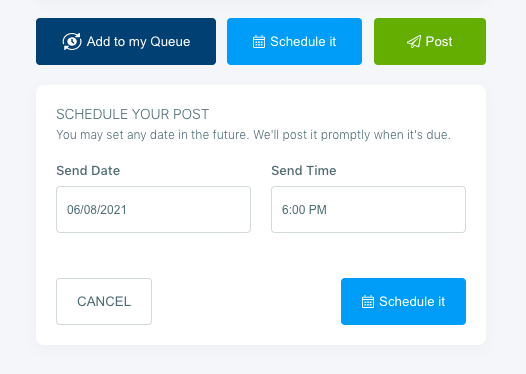Click the 'You may set any date' description
Viewport: 526px width, 374px height.
[253, 135]
